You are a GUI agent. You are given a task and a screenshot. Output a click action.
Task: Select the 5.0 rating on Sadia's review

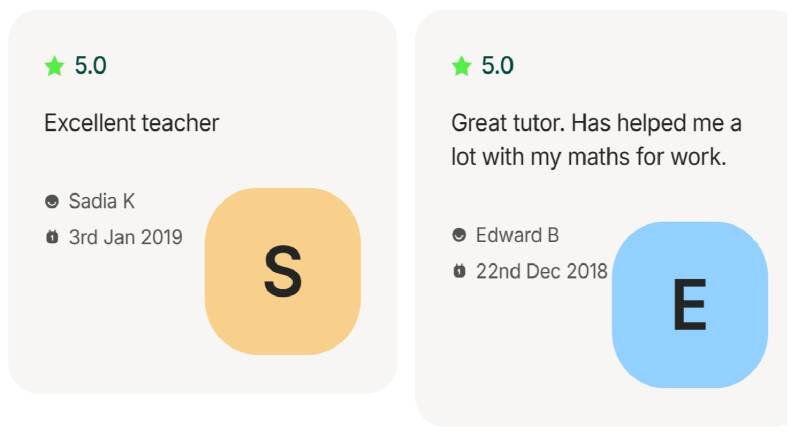coord(90,67)
